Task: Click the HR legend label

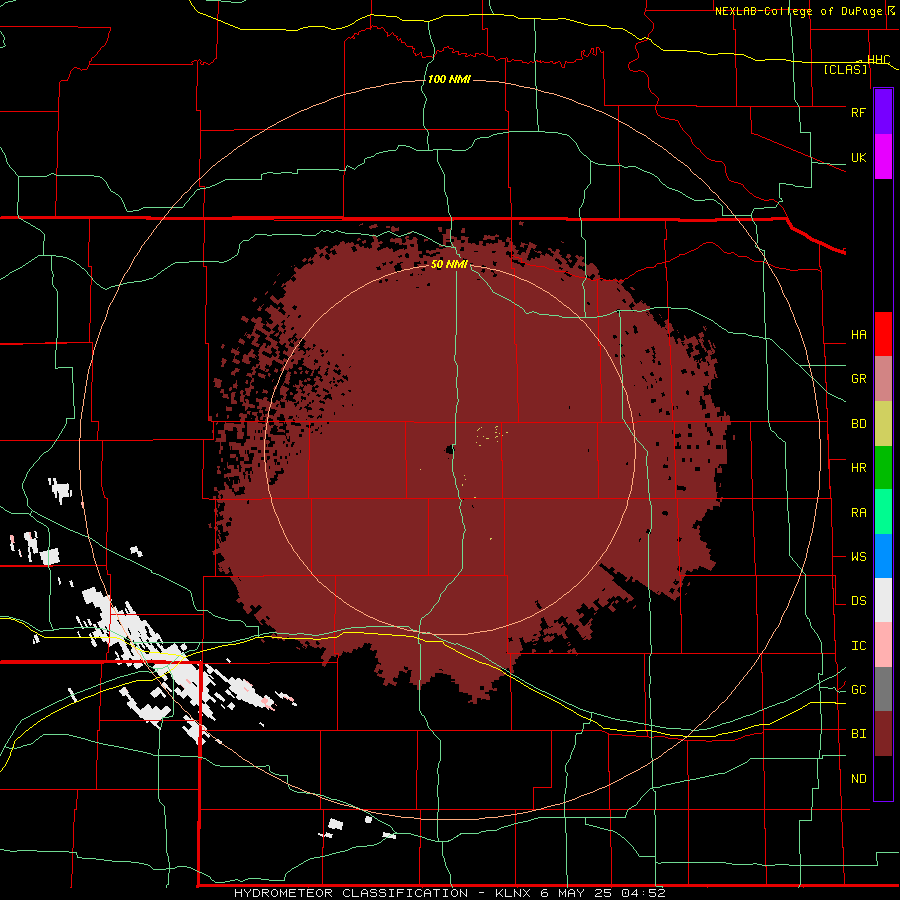Action: (x=858, y=468)
